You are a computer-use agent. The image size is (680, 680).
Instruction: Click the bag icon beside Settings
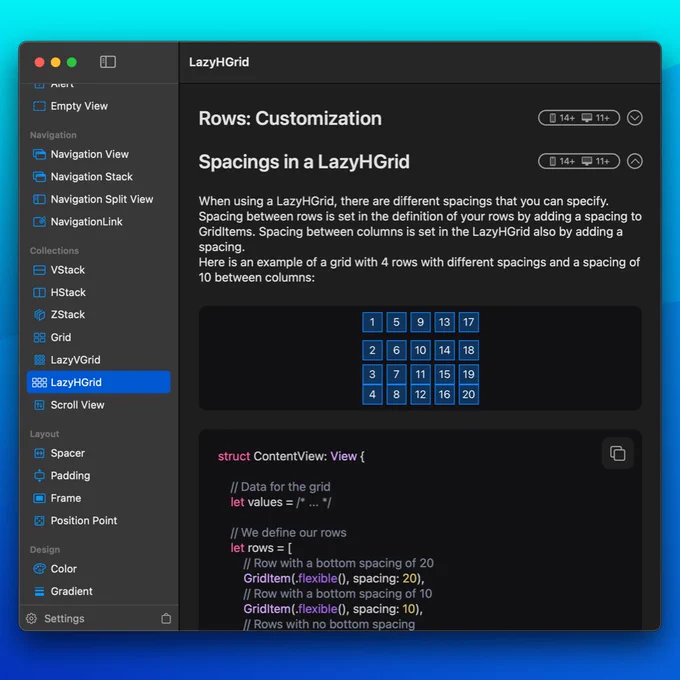click(166, 618)
